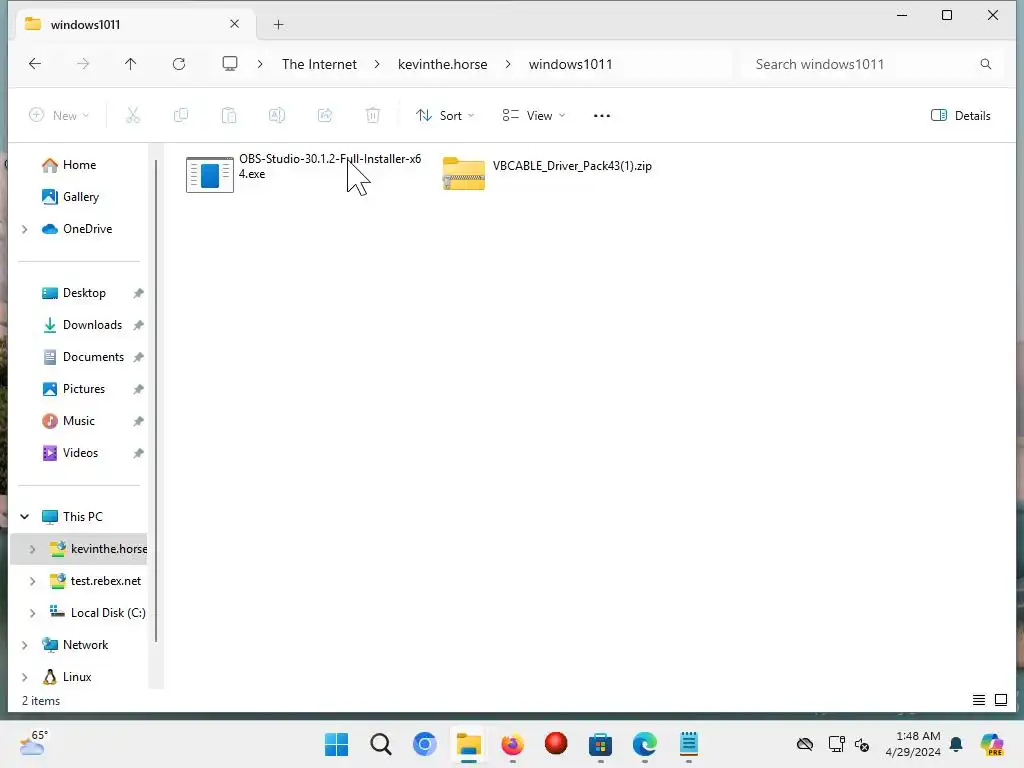Image resolution: width=1024 pixels, height=768 pixels.
Task: Expand chevron after The Internet breadcrumb
Action: pos(377,64)
